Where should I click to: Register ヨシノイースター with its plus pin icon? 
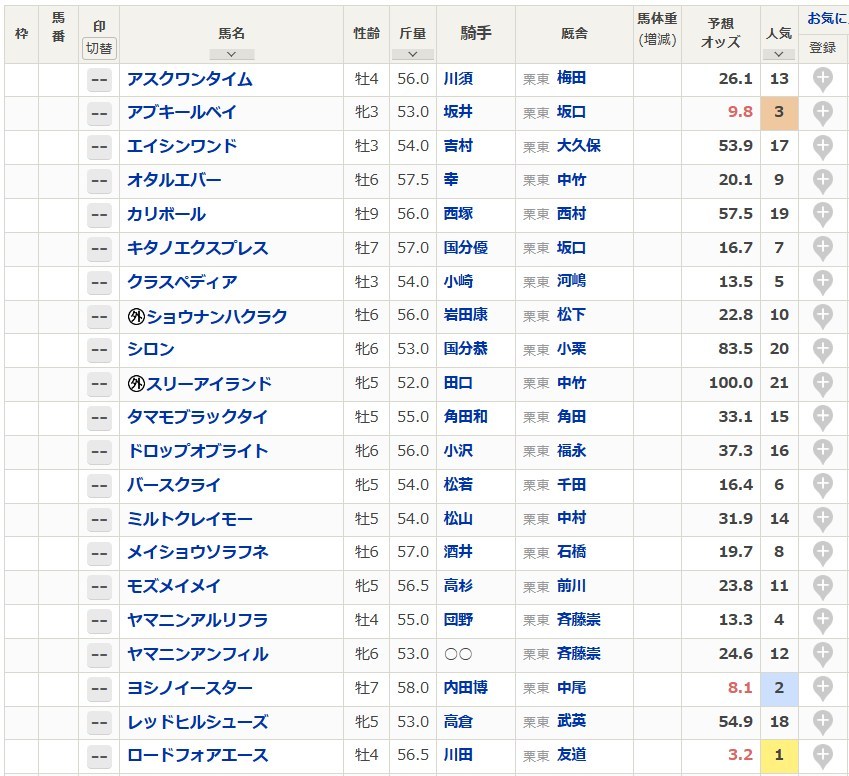pos(822,689)
